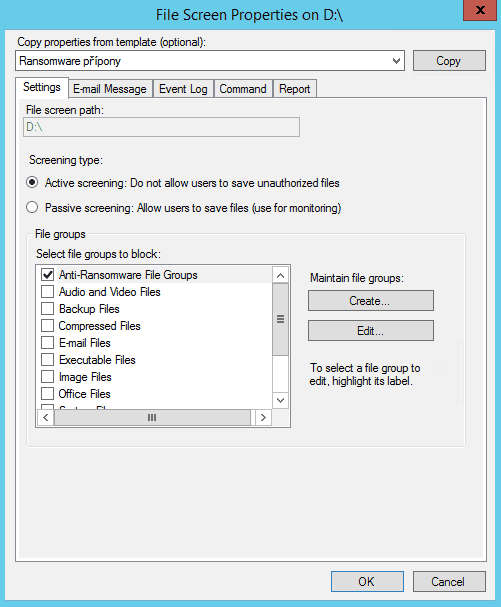This screenshot has height=607, width=501.
Task: Enable the Executable Files checkbox
Action: 48,360
